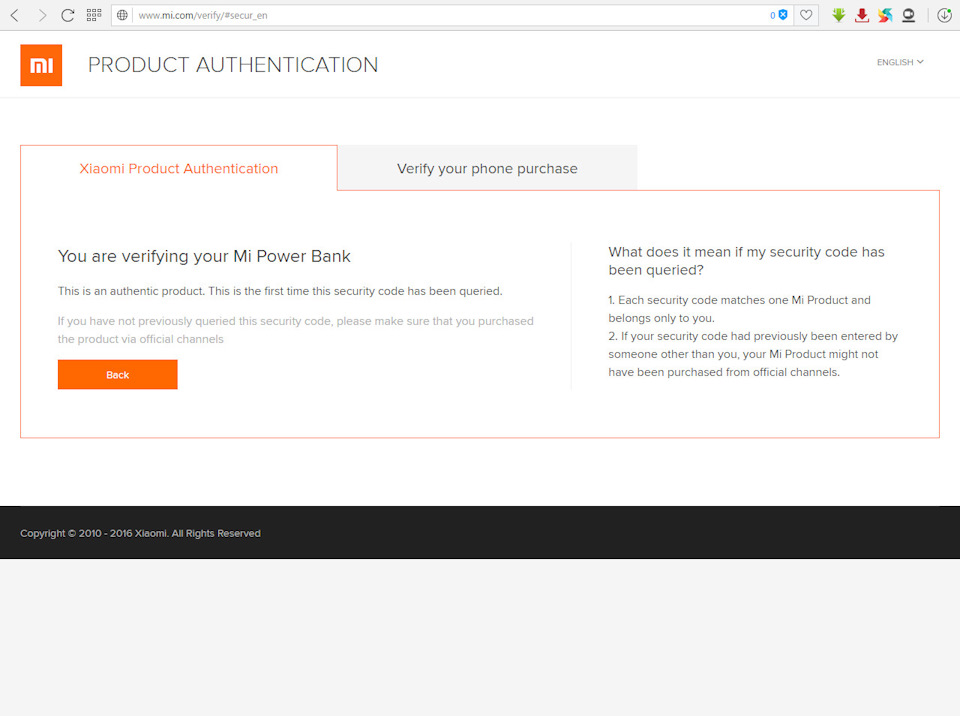960x716 pixels.
Task: Click the orange Mi logo
Action: (41, 65)
